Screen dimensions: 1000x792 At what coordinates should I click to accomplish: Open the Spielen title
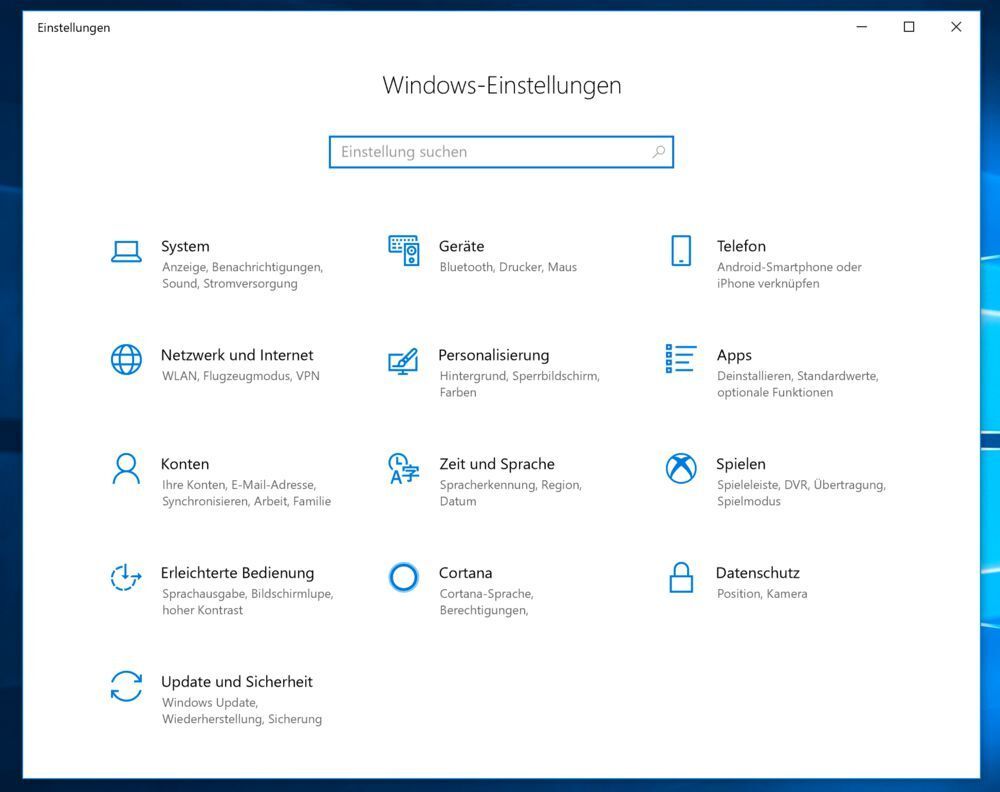click(741, 464)
